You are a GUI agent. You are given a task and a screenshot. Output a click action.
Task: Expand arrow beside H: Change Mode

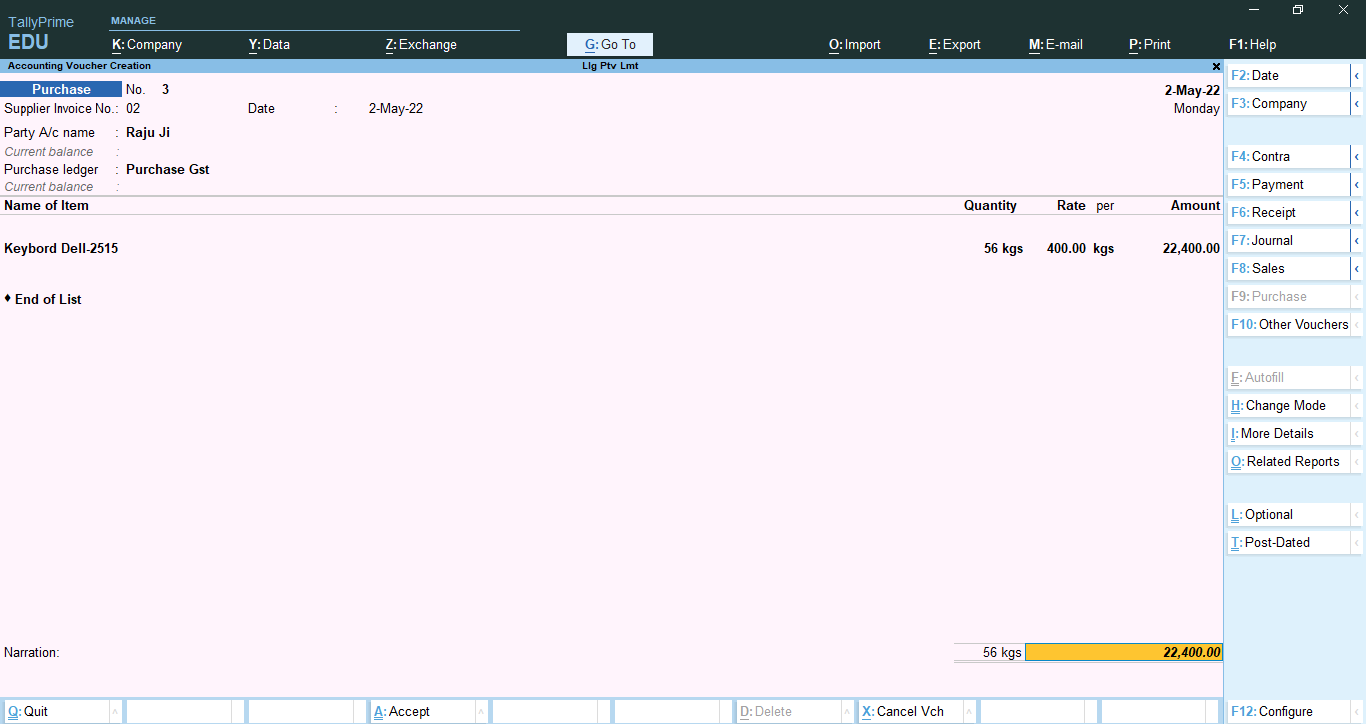(1357, 405)
